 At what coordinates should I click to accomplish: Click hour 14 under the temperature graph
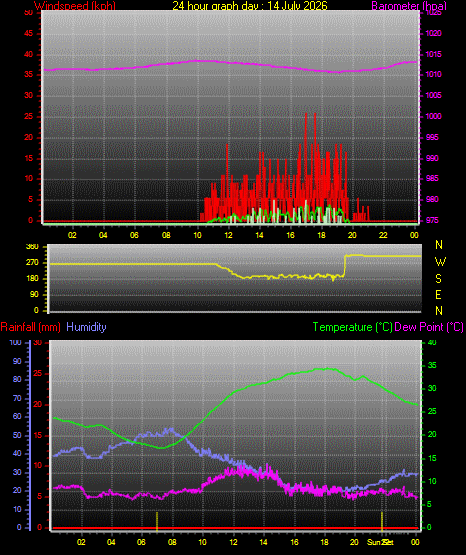[x=263, y=542]
